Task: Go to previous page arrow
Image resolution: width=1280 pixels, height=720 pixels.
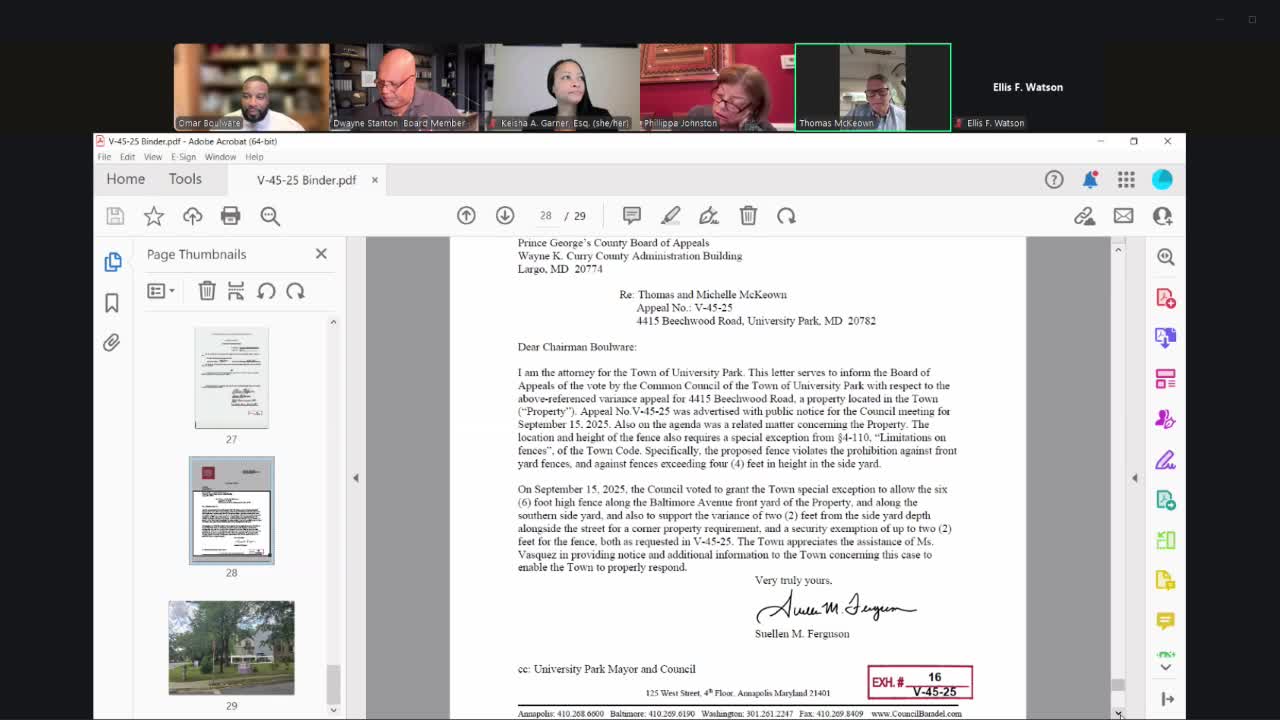Action: click(466, 216)
